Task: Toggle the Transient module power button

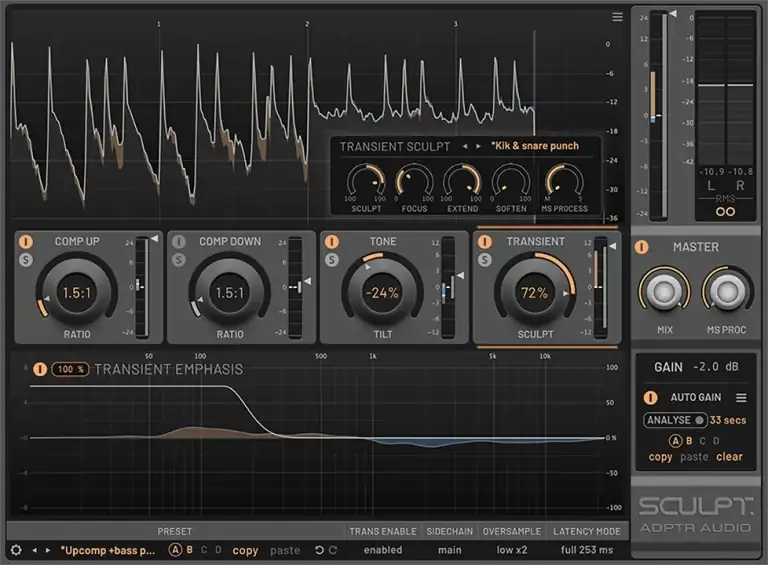Action: [x=484, y=242]
